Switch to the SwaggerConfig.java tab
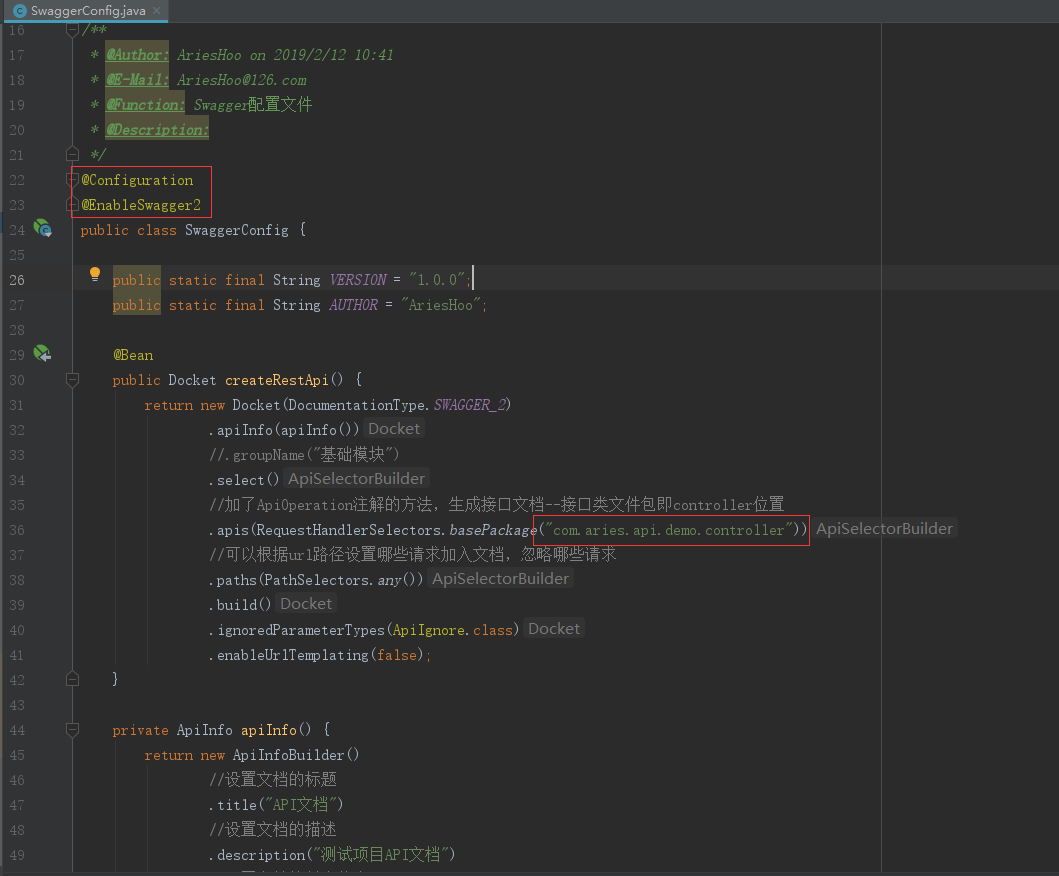The width and height of the screenshot is (1059, 876). point(88,11)
